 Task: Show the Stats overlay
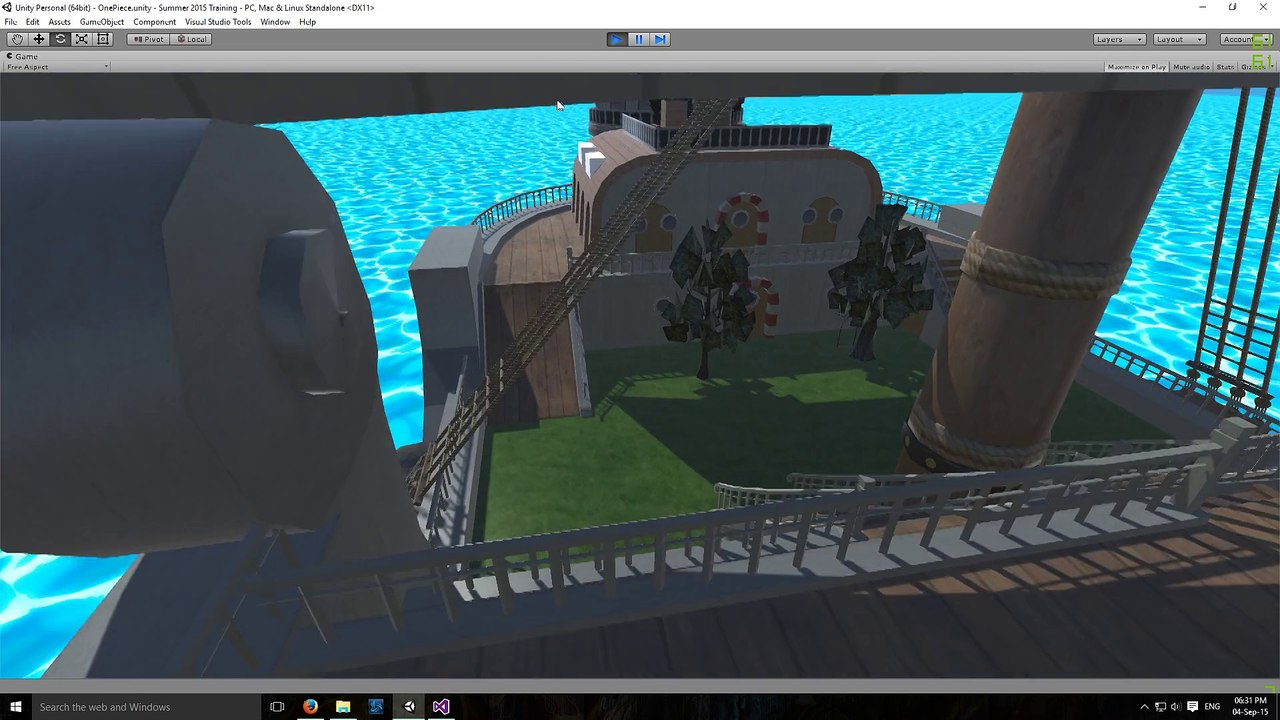[1225, 66]
